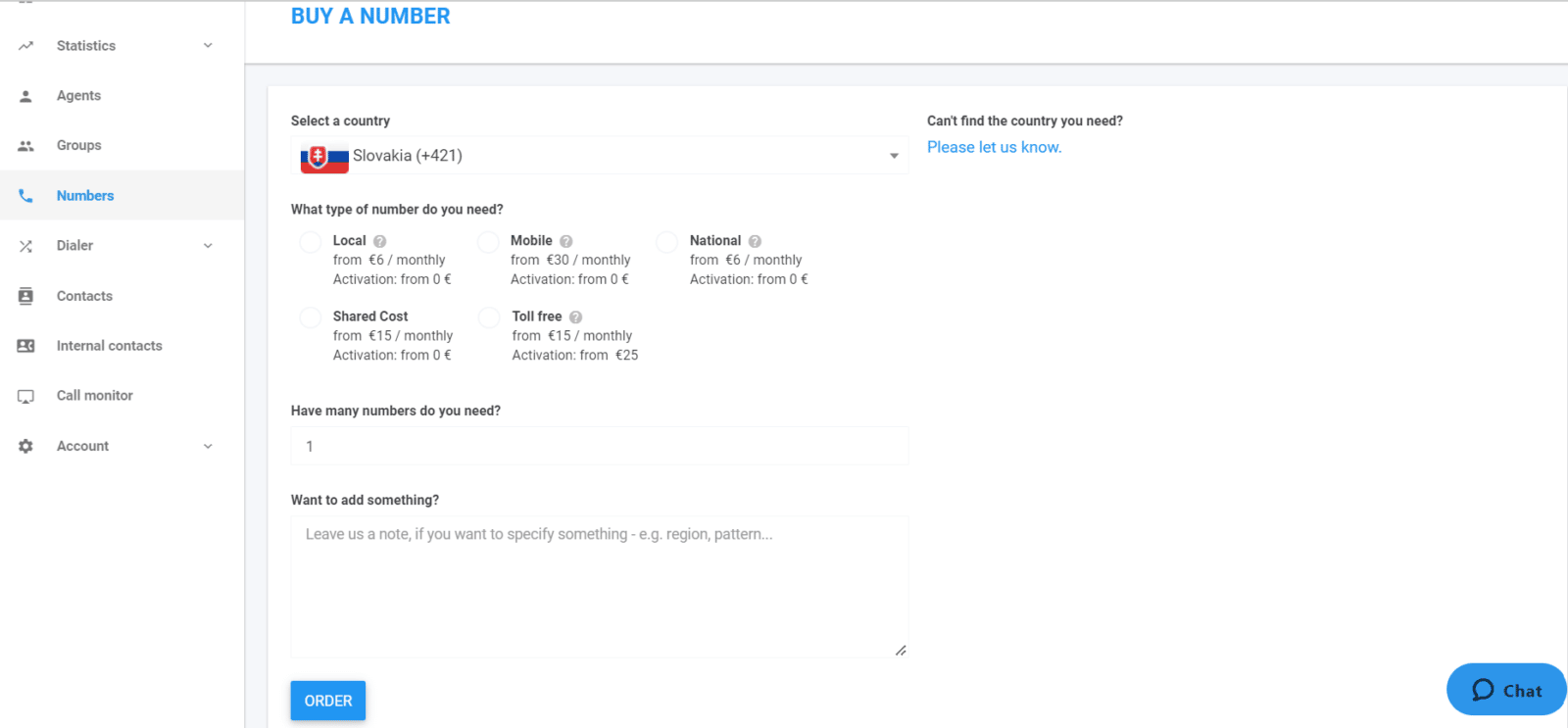This screenshot has width=1568, height=728.
Task: Click the Internal contacts card icon
Action: tap(24, 345)
